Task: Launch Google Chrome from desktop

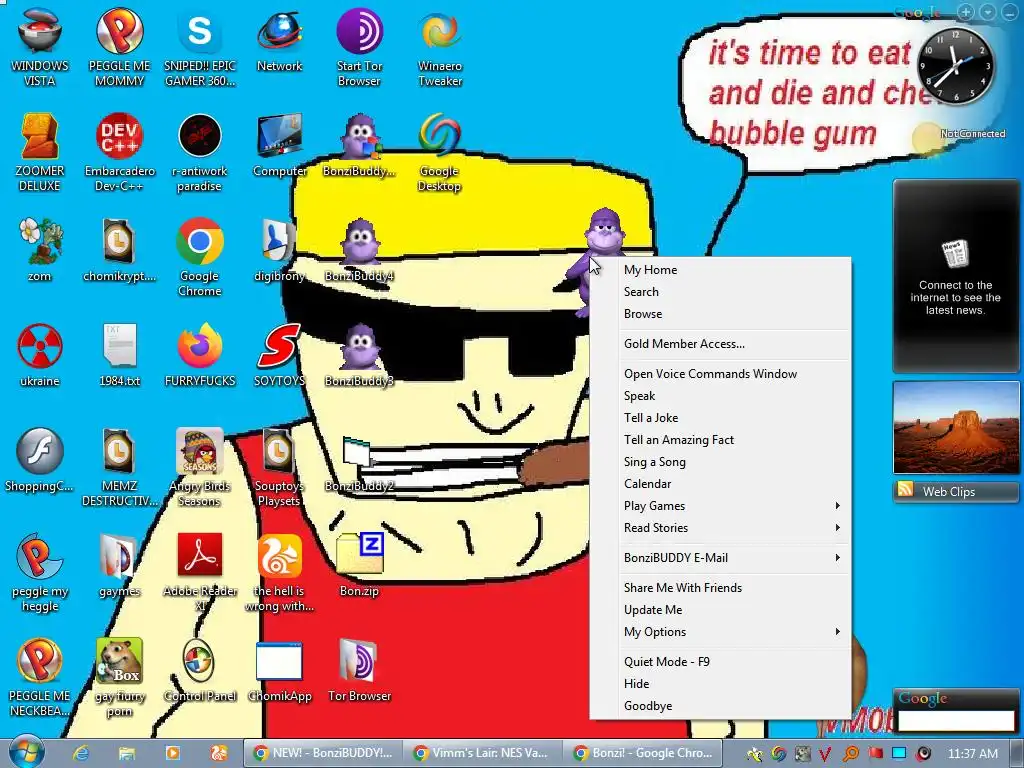Action: (x=200, y=257)
